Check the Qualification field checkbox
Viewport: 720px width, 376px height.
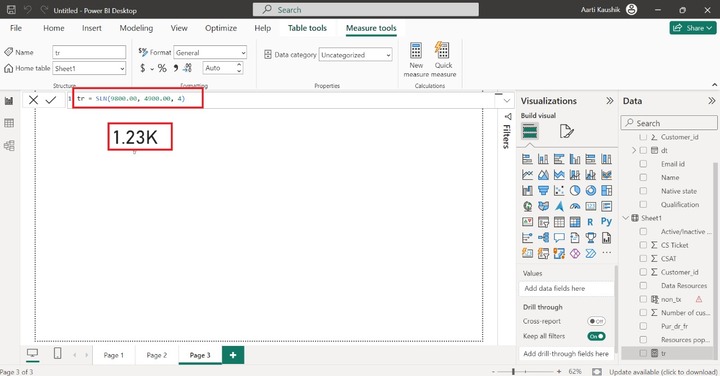click(643, 204)
